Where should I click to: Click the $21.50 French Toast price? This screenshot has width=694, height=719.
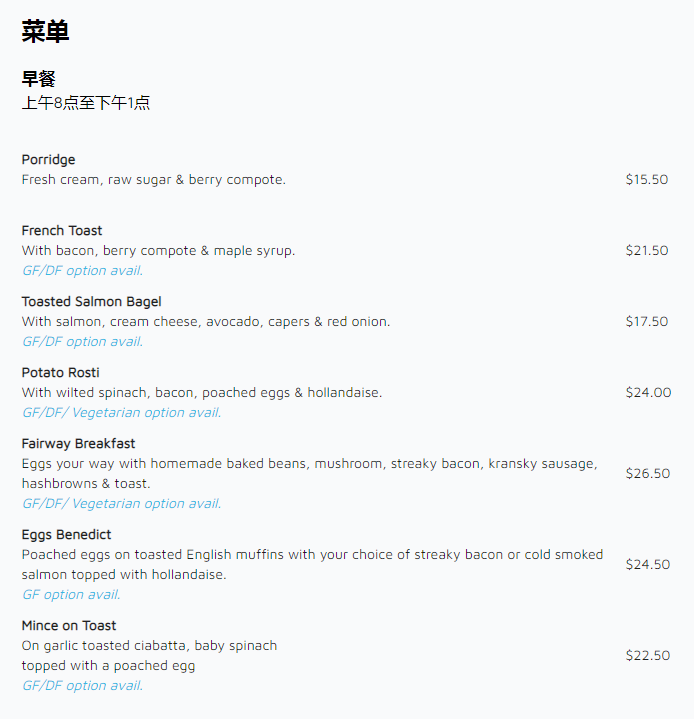tap(647, 251)
